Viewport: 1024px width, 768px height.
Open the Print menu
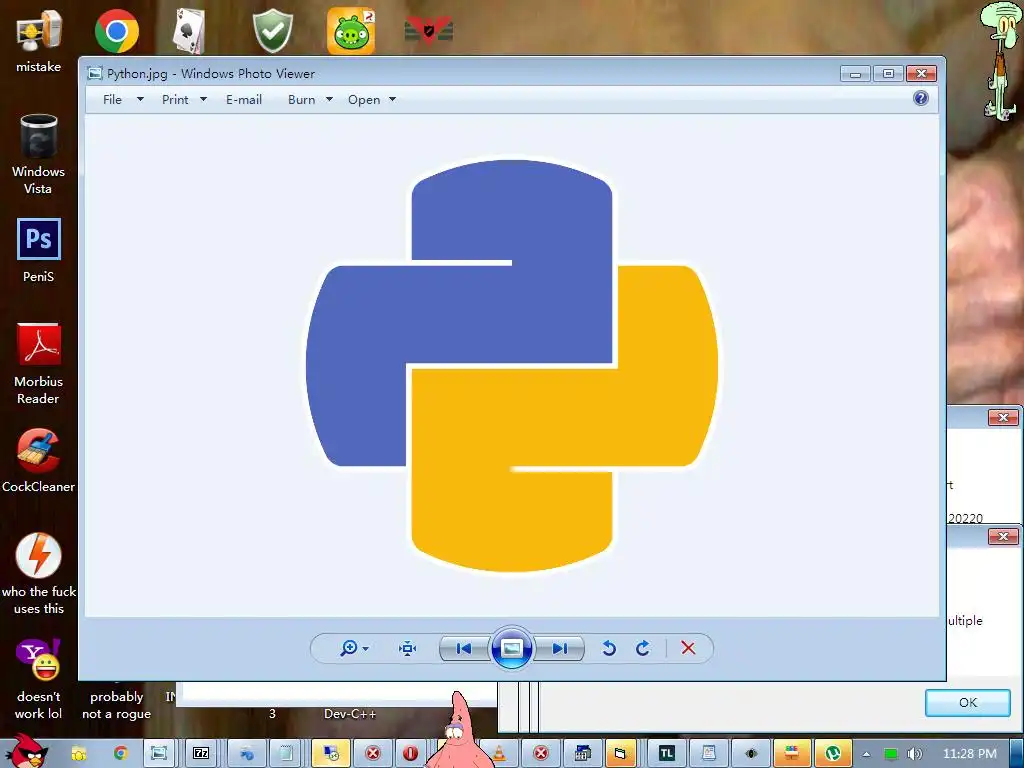tap(175, 99)
